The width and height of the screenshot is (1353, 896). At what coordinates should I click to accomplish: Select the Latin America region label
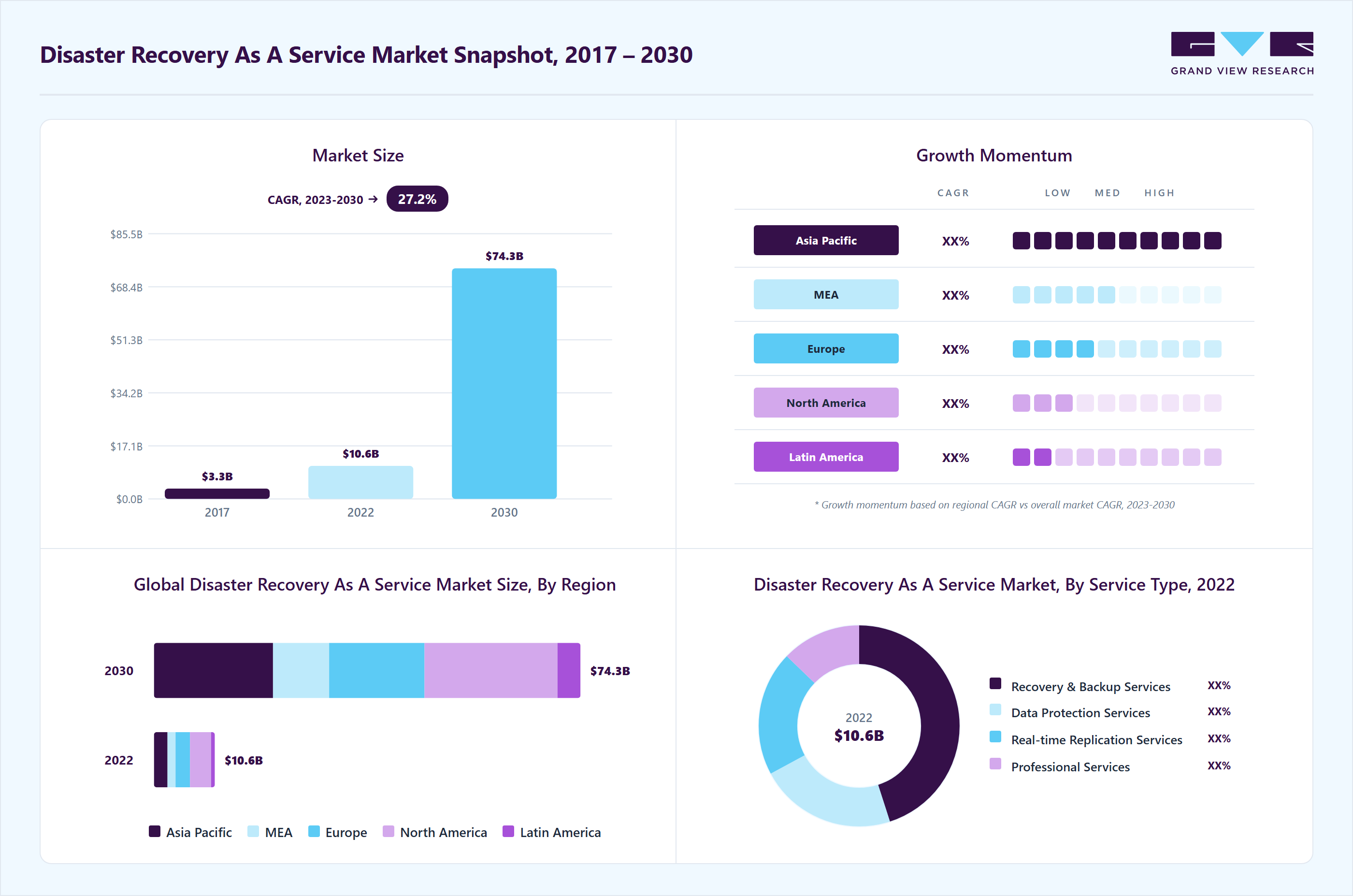pyautogui.click(x=826, y=457)
